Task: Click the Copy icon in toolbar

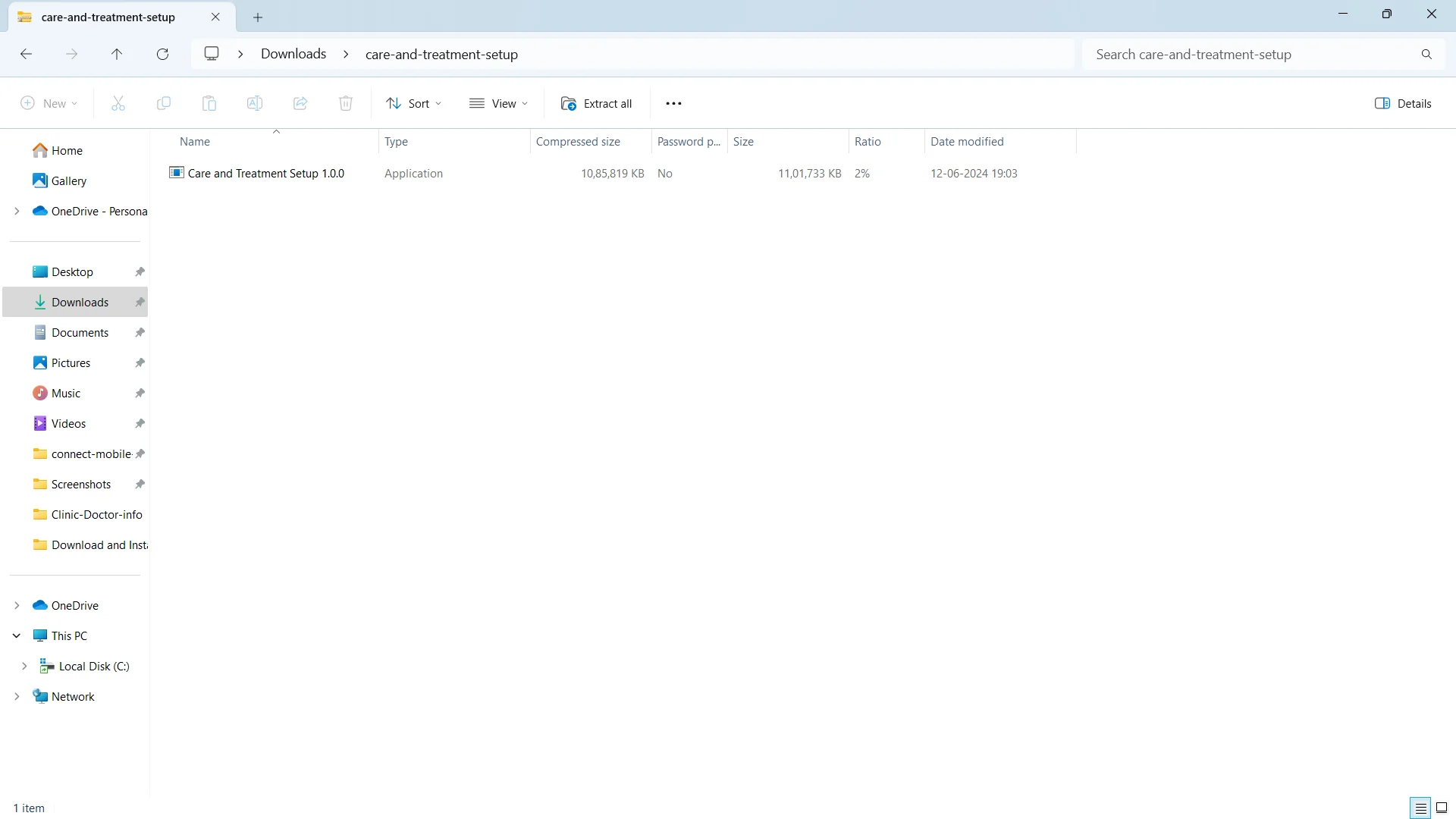Action: tap(163, 104)
